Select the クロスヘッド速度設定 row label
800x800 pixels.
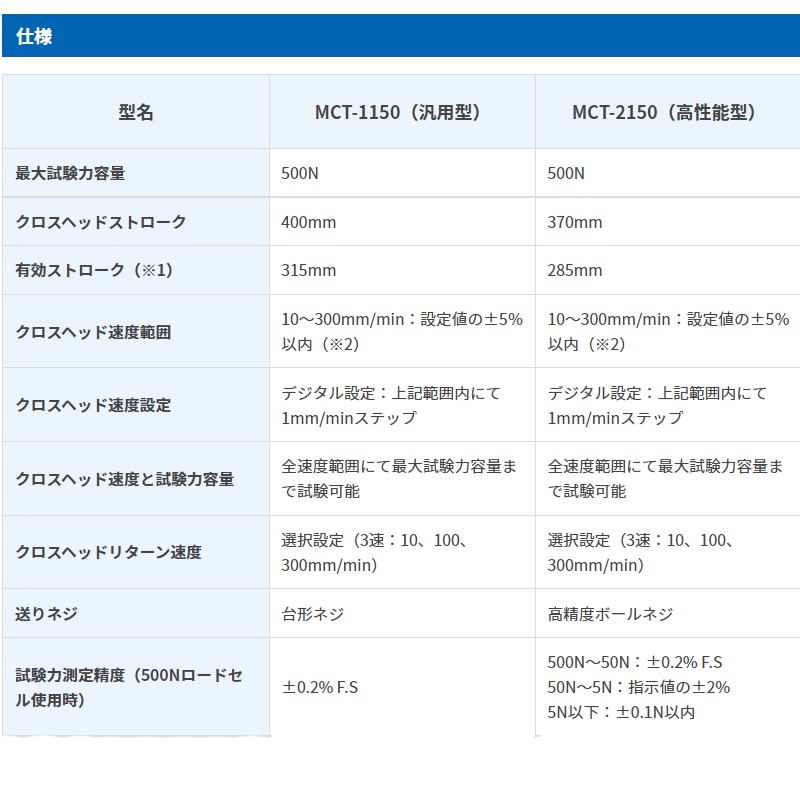coord(93,405)
